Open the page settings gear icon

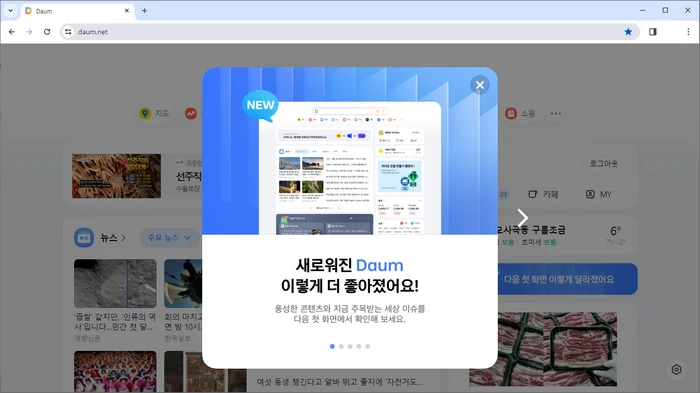[676, 369]
